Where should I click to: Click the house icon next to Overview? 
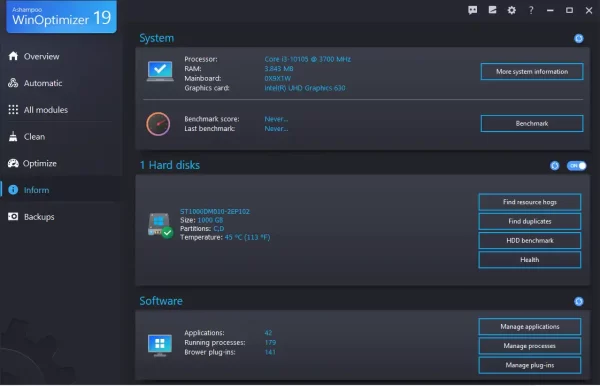pos(13,56)
